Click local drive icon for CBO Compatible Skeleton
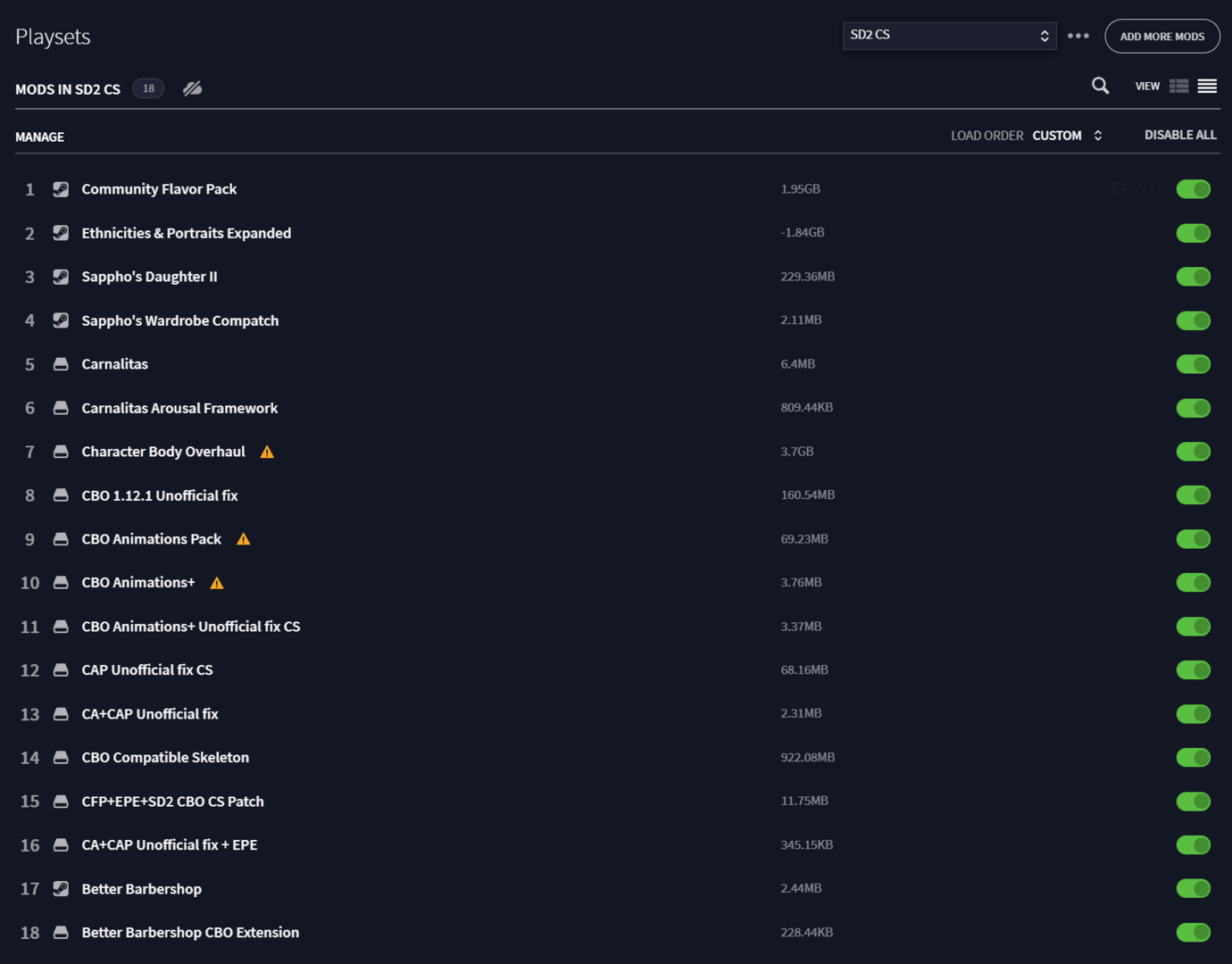Image resolution: width=1232 pixels, height=964 pixels. 61,758
